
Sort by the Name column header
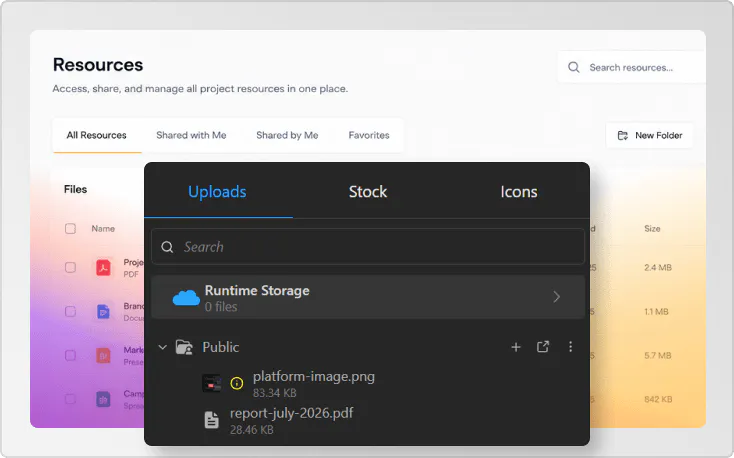pyautogui.click(x=103, y=229)
